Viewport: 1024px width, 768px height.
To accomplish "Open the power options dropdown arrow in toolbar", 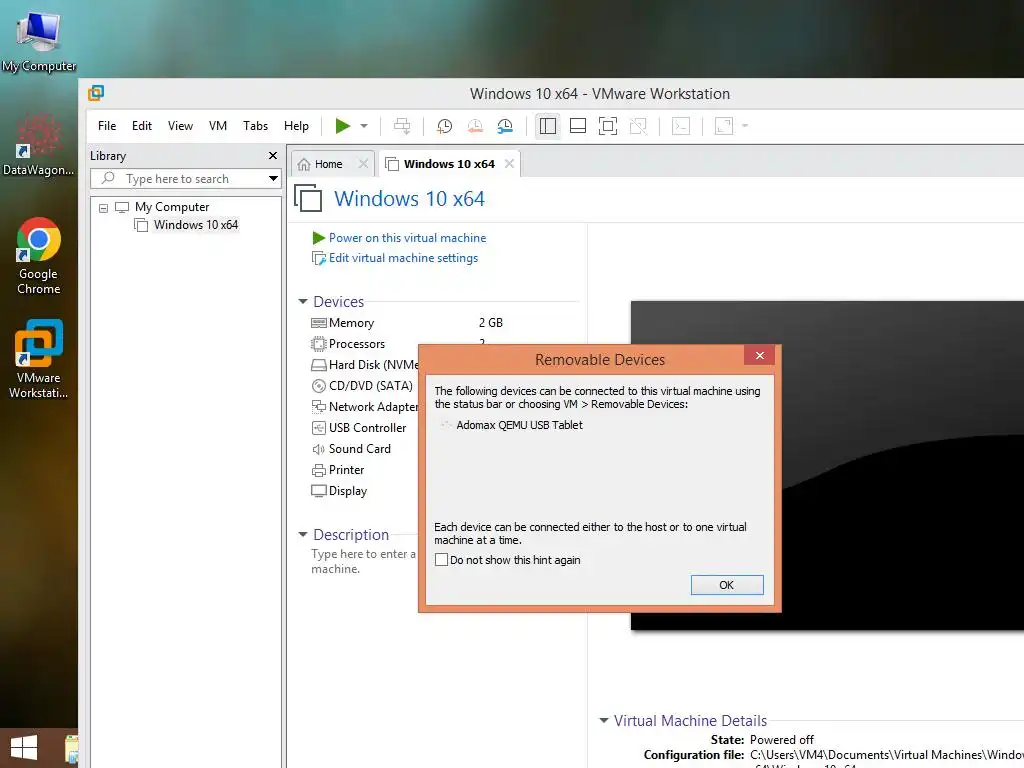I will [364, 125].
